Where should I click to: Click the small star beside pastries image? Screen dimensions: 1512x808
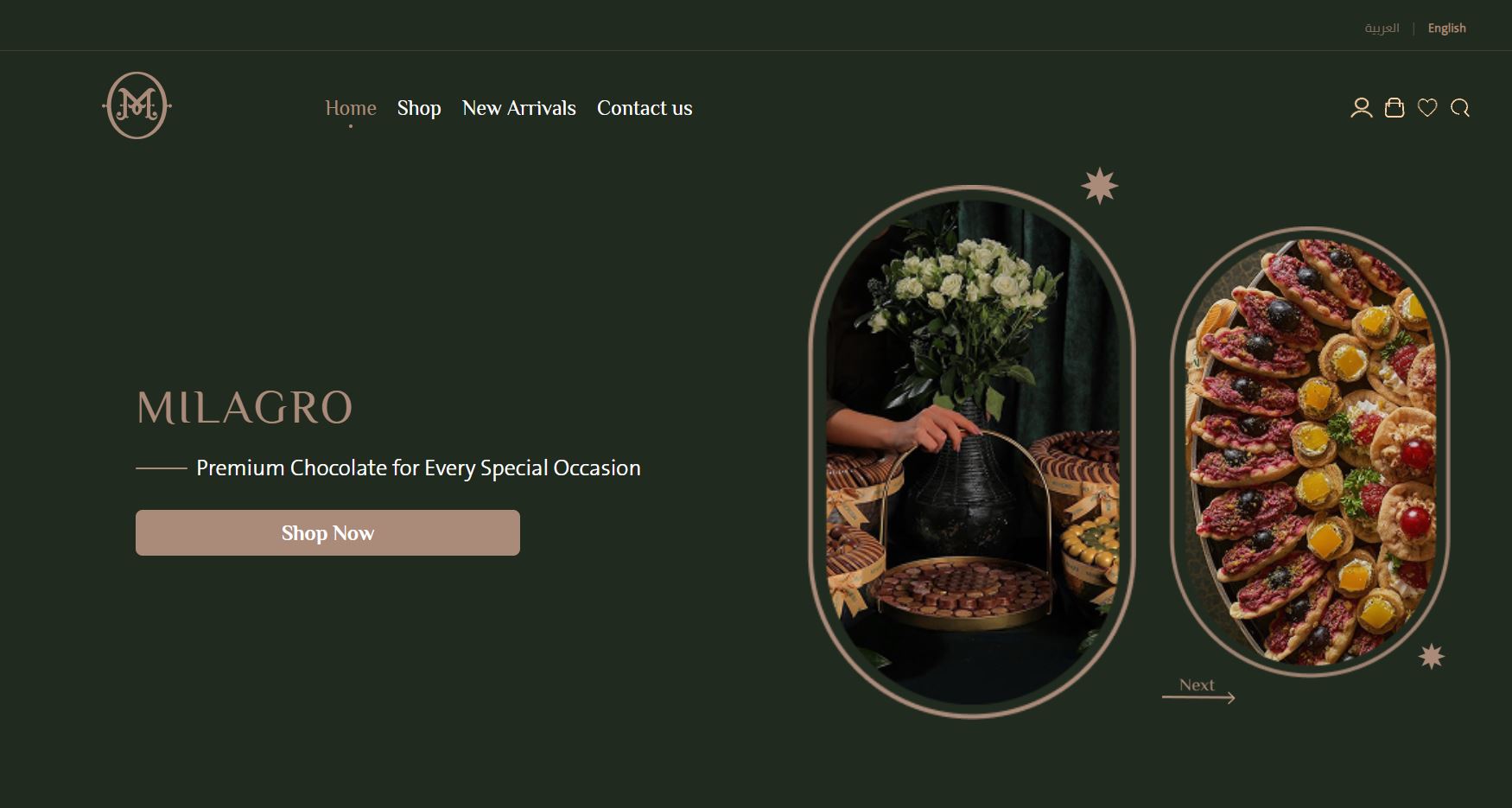pos(1432,657)
